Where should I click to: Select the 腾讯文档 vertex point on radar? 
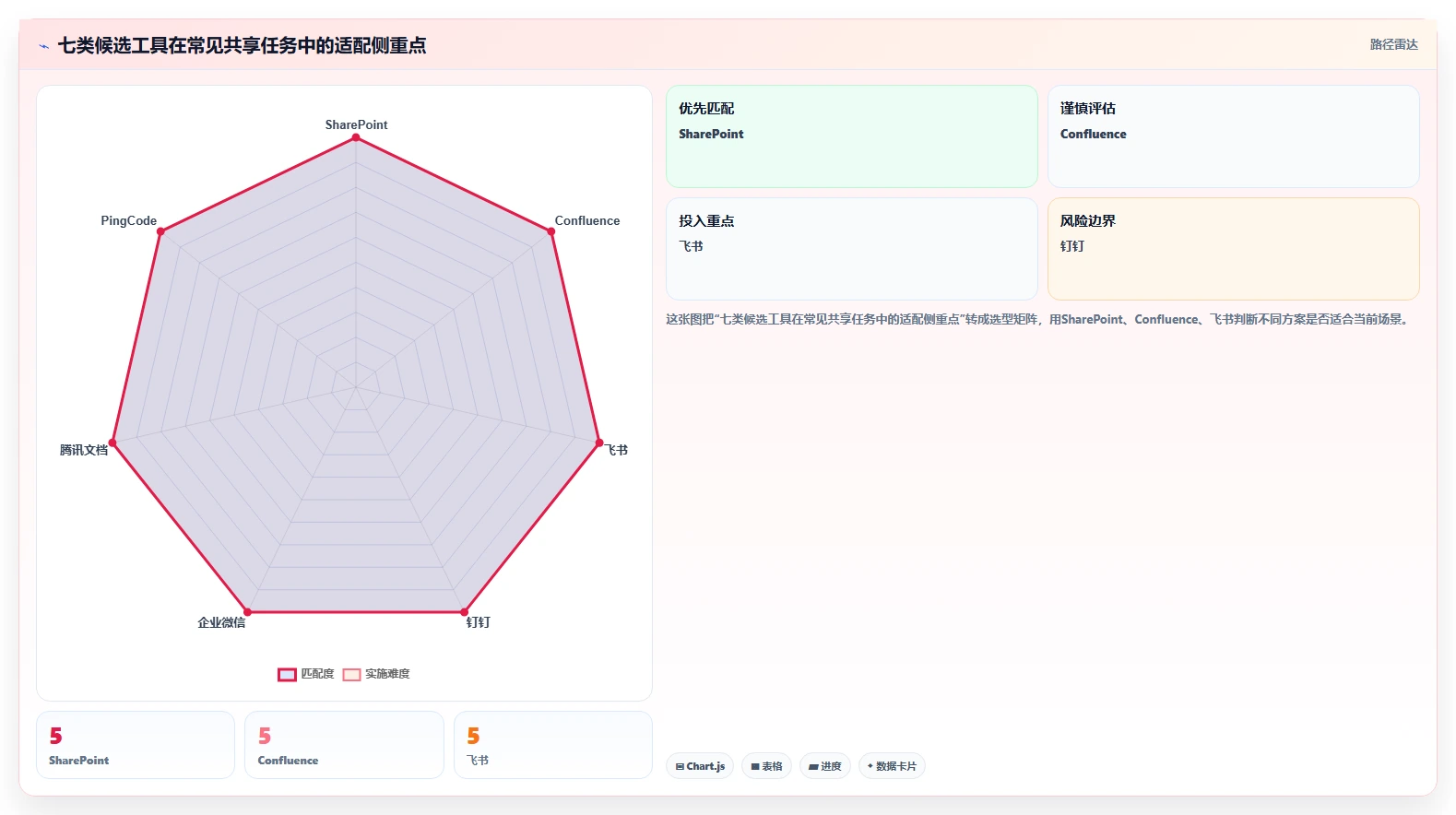(112, 443)
